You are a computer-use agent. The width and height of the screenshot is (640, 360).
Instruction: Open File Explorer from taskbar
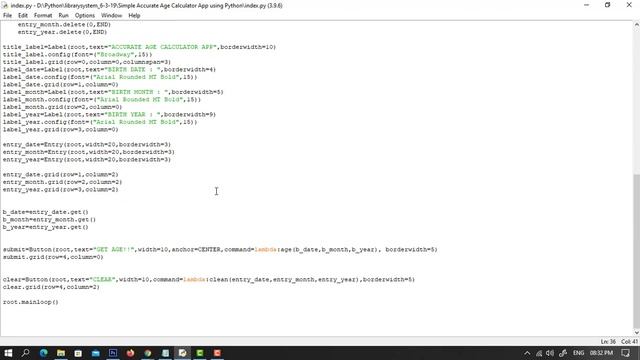pos(61,353)
